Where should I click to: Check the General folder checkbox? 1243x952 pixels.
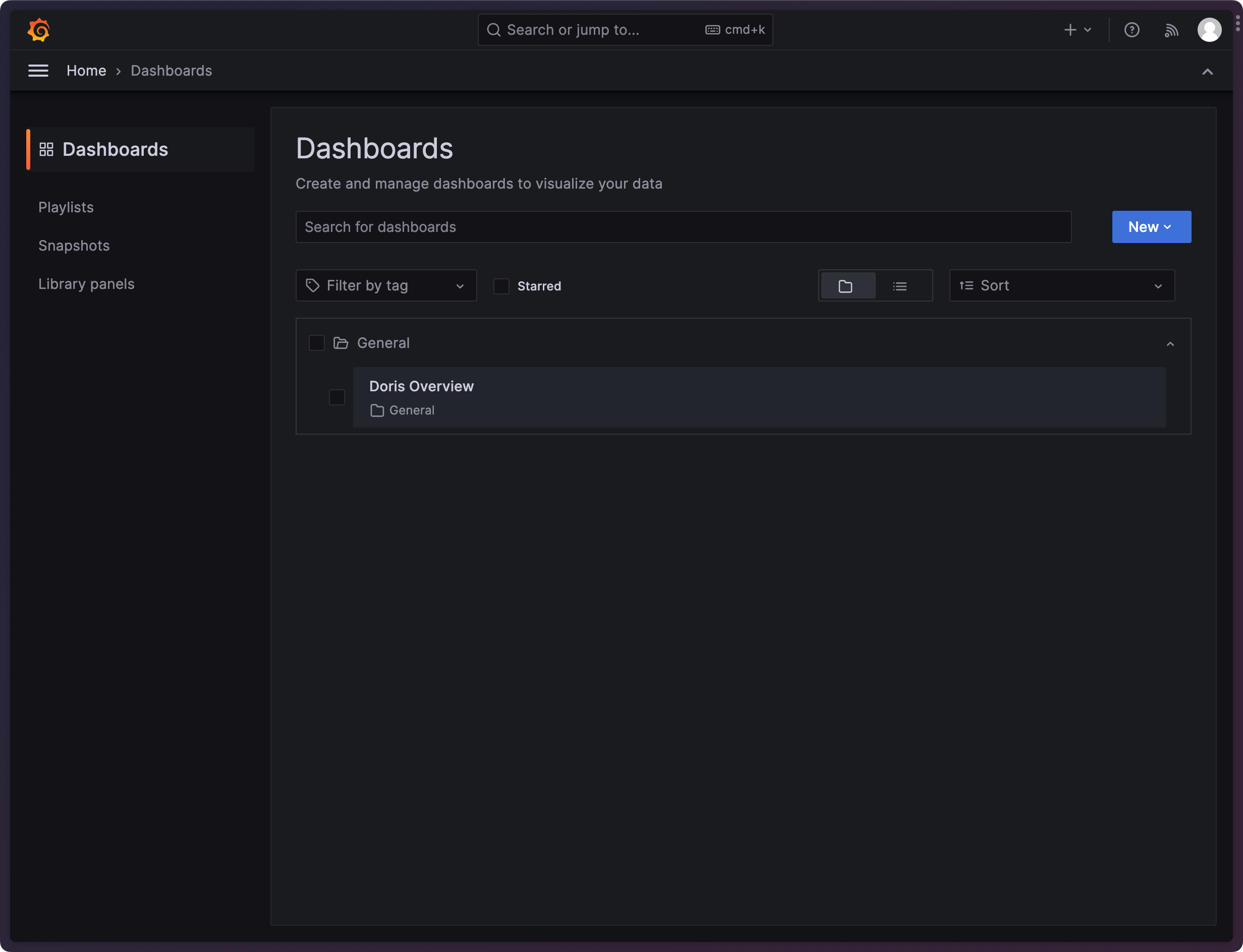[316, 343]
